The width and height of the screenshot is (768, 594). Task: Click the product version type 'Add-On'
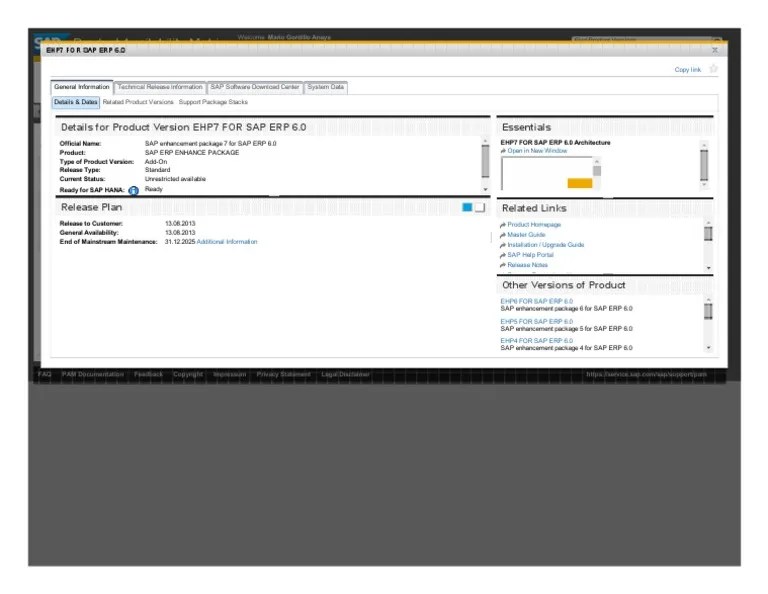[156, 162]
